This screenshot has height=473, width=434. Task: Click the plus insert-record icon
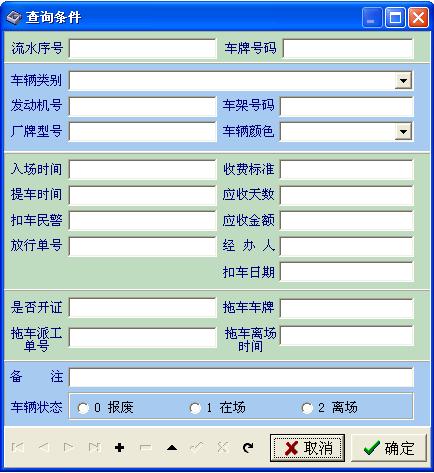pyautogui.click(x=119, y=447)
